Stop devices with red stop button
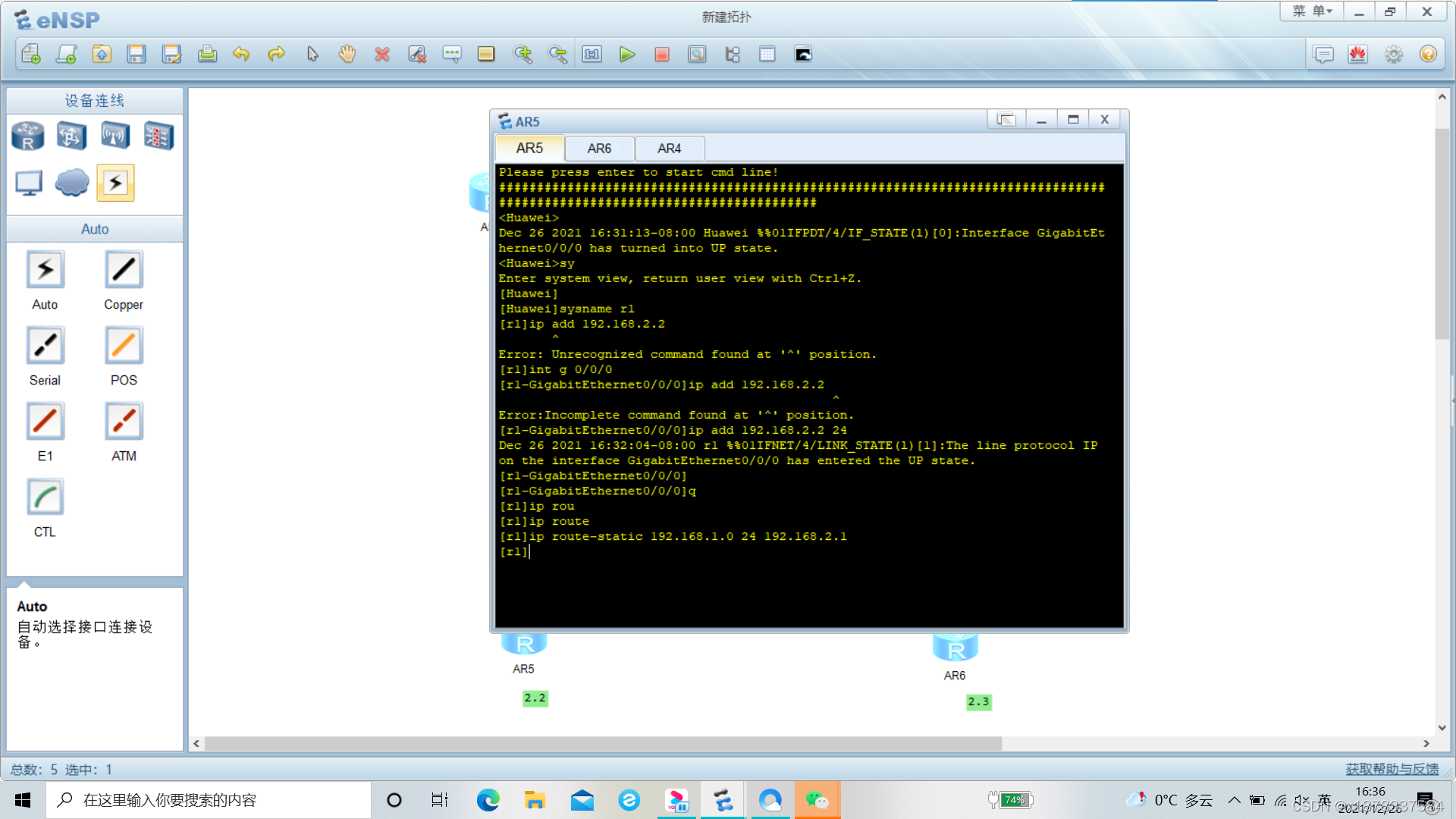Screen dimensions: 1456x819 coord(662,54)
